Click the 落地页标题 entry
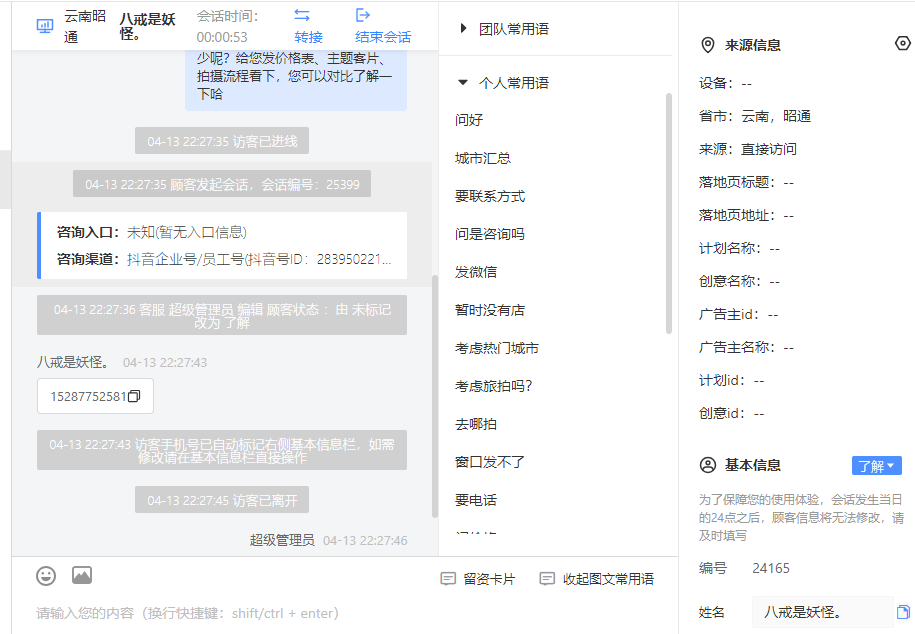Viewport: 915px width, 634px height. point(746,183)
